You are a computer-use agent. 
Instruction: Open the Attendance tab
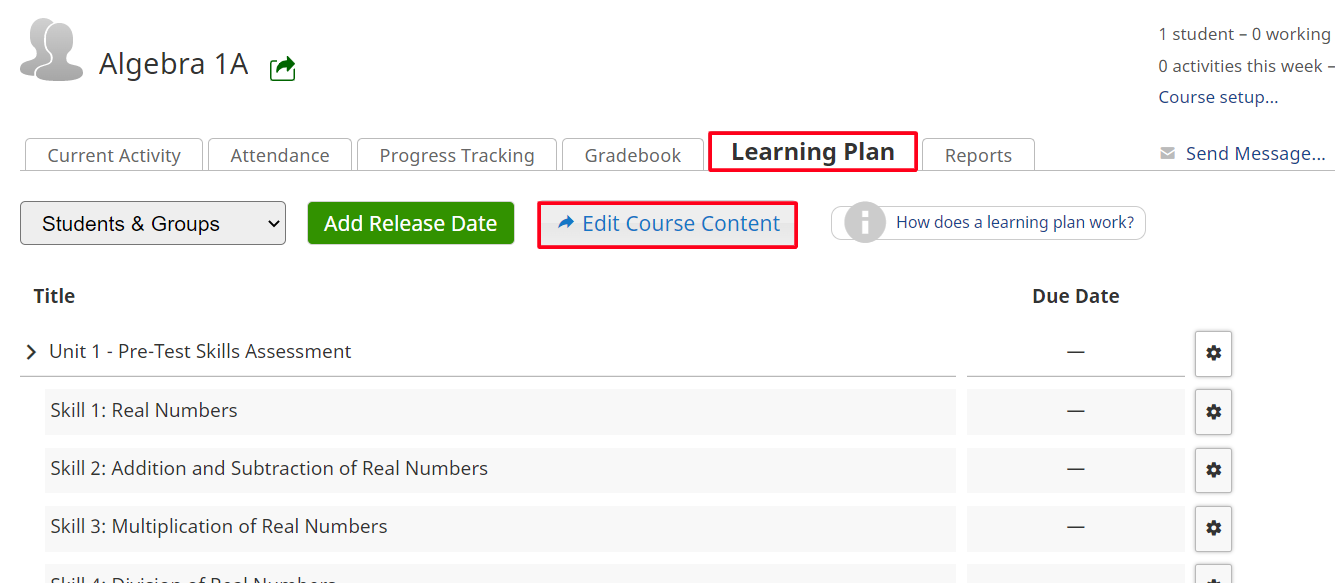(x=280, y=155)
